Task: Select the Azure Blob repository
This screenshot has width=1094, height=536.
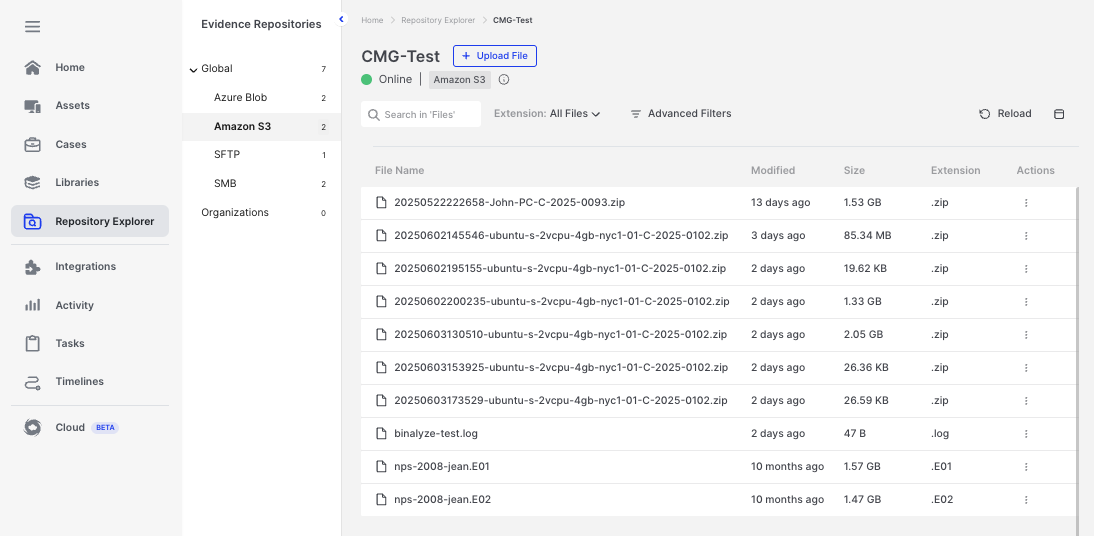Action: pyautogui.click(x=240, y=98)
